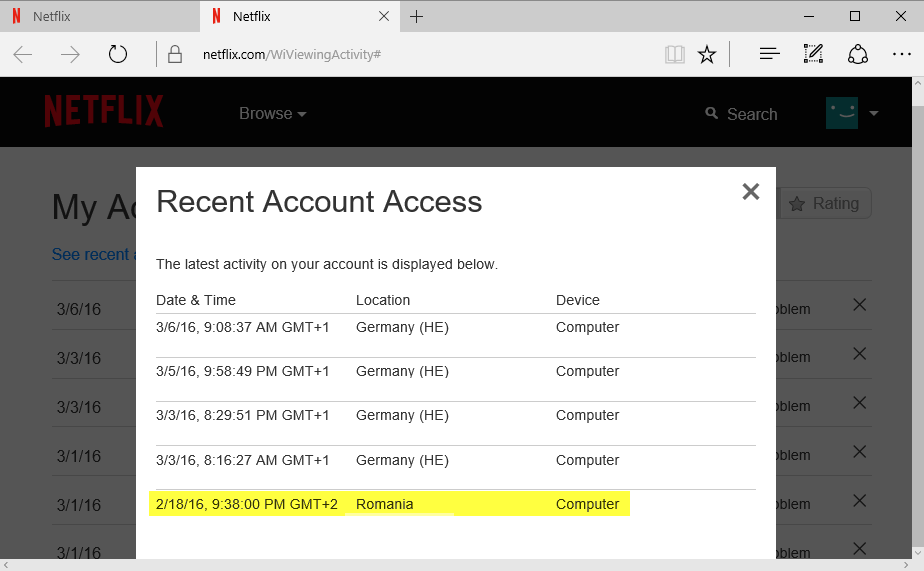This screenshot has width=924, height=571.
Task: Click the Romania location cell
Action: [384, 504]
